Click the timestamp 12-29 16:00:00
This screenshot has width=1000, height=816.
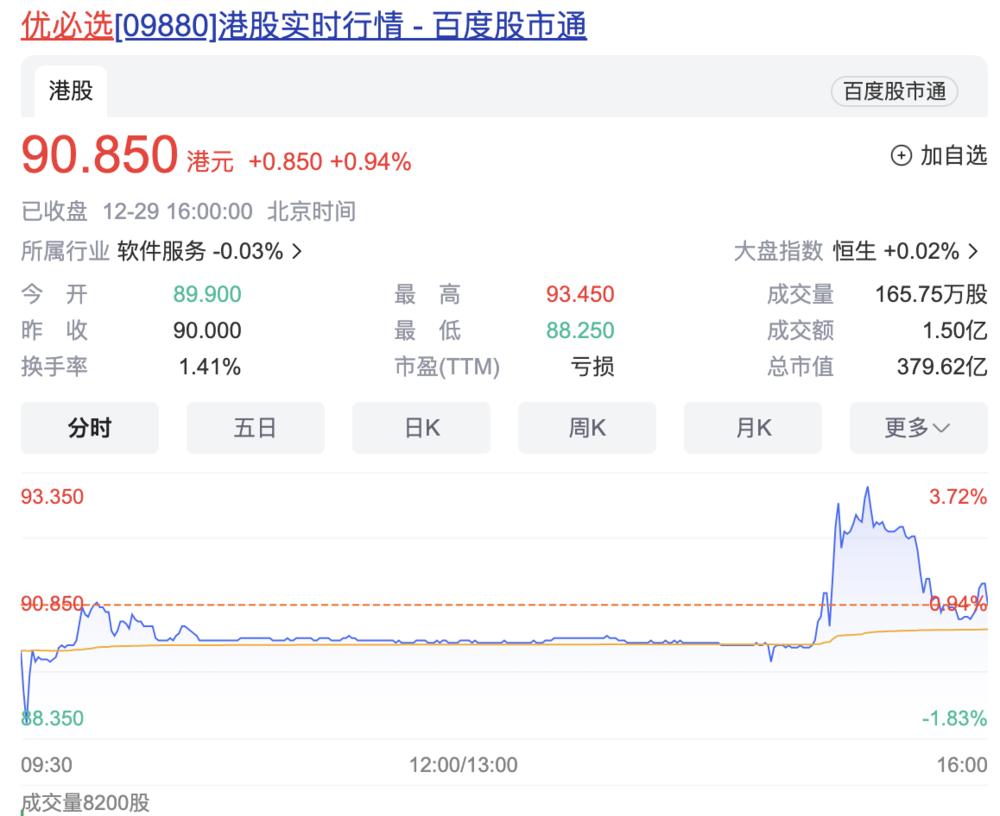tap(177, 211)
